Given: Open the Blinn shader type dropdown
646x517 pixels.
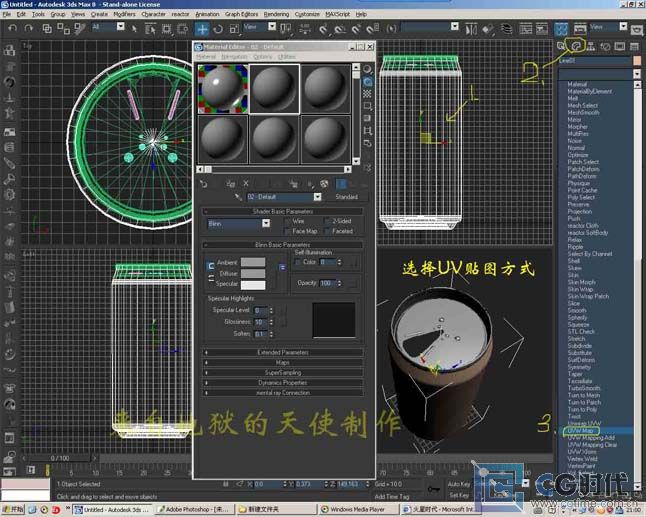Looking at the screenshot, I should (x=266, y=223).
